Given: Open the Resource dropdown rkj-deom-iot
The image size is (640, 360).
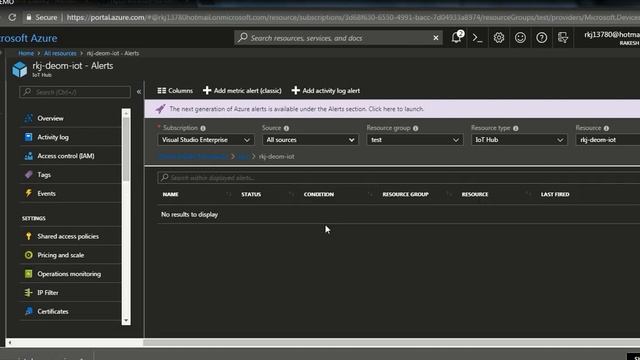Looking at the screenshot, I should click(608, 140).
